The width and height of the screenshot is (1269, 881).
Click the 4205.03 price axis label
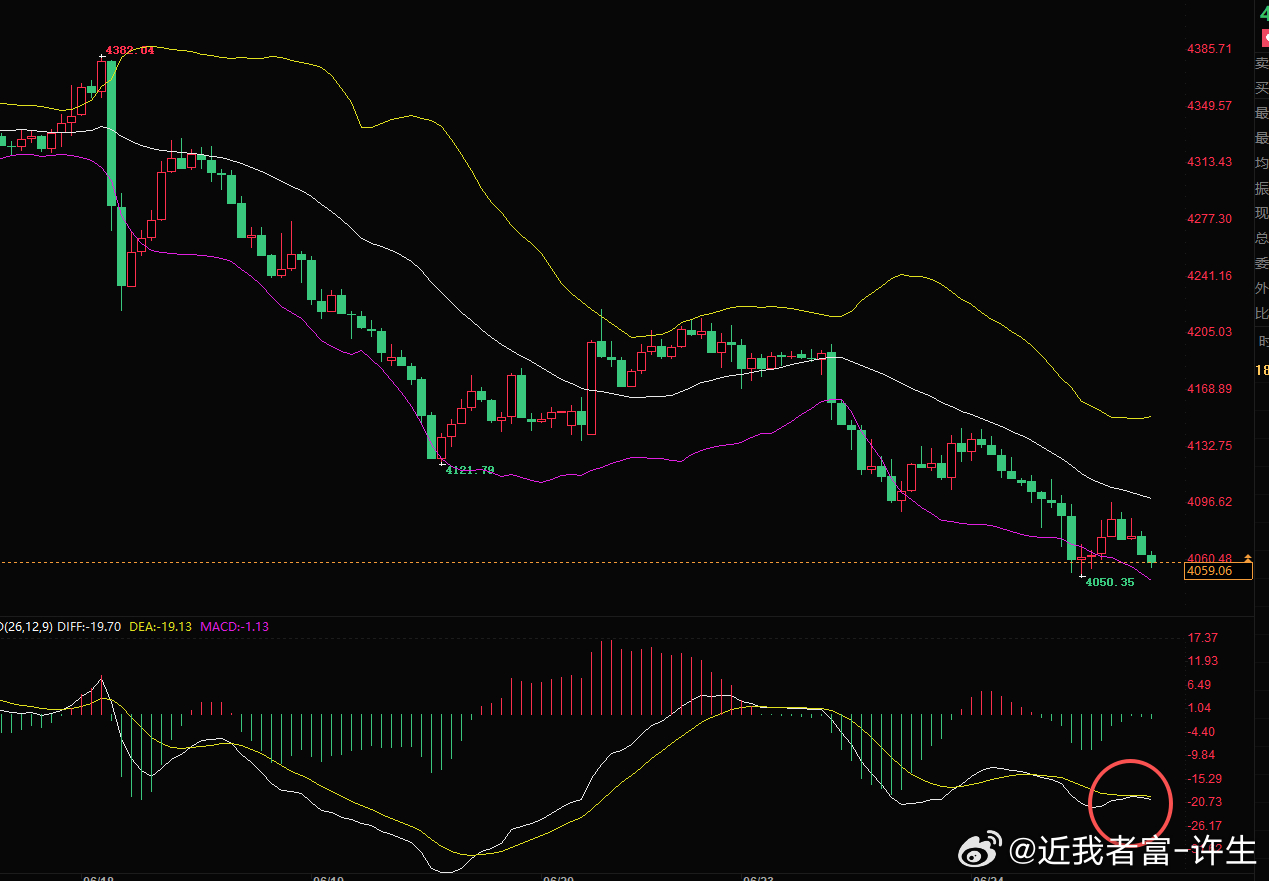click(1209, 331)
